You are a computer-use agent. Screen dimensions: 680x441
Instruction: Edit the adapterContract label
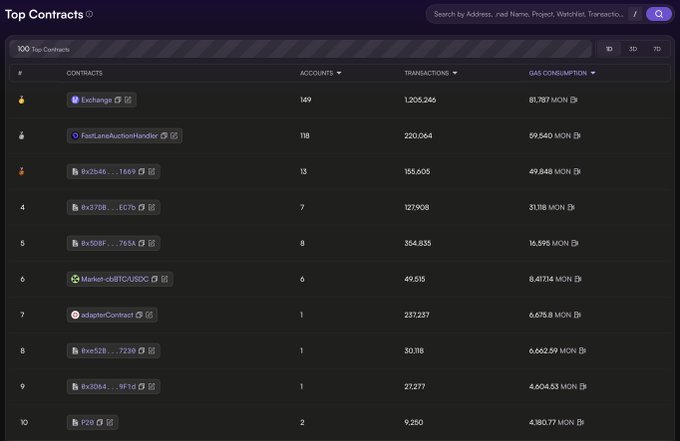click(x=149, y=315)
